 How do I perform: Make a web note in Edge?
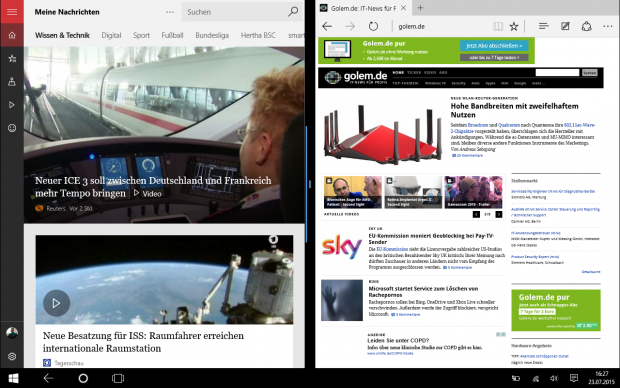[565, 26]
